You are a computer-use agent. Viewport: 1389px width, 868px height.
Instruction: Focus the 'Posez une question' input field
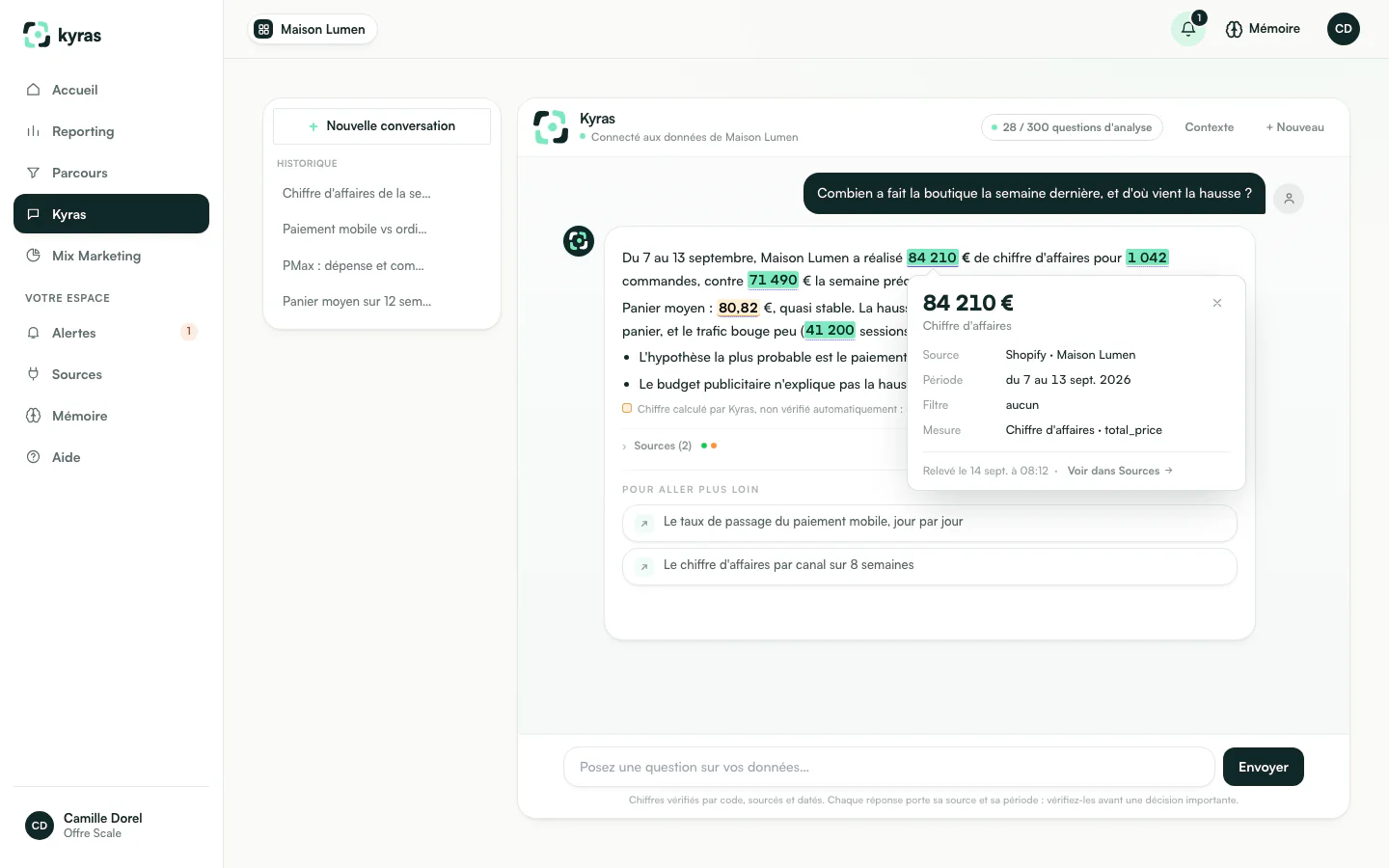(x=888, y=767)
